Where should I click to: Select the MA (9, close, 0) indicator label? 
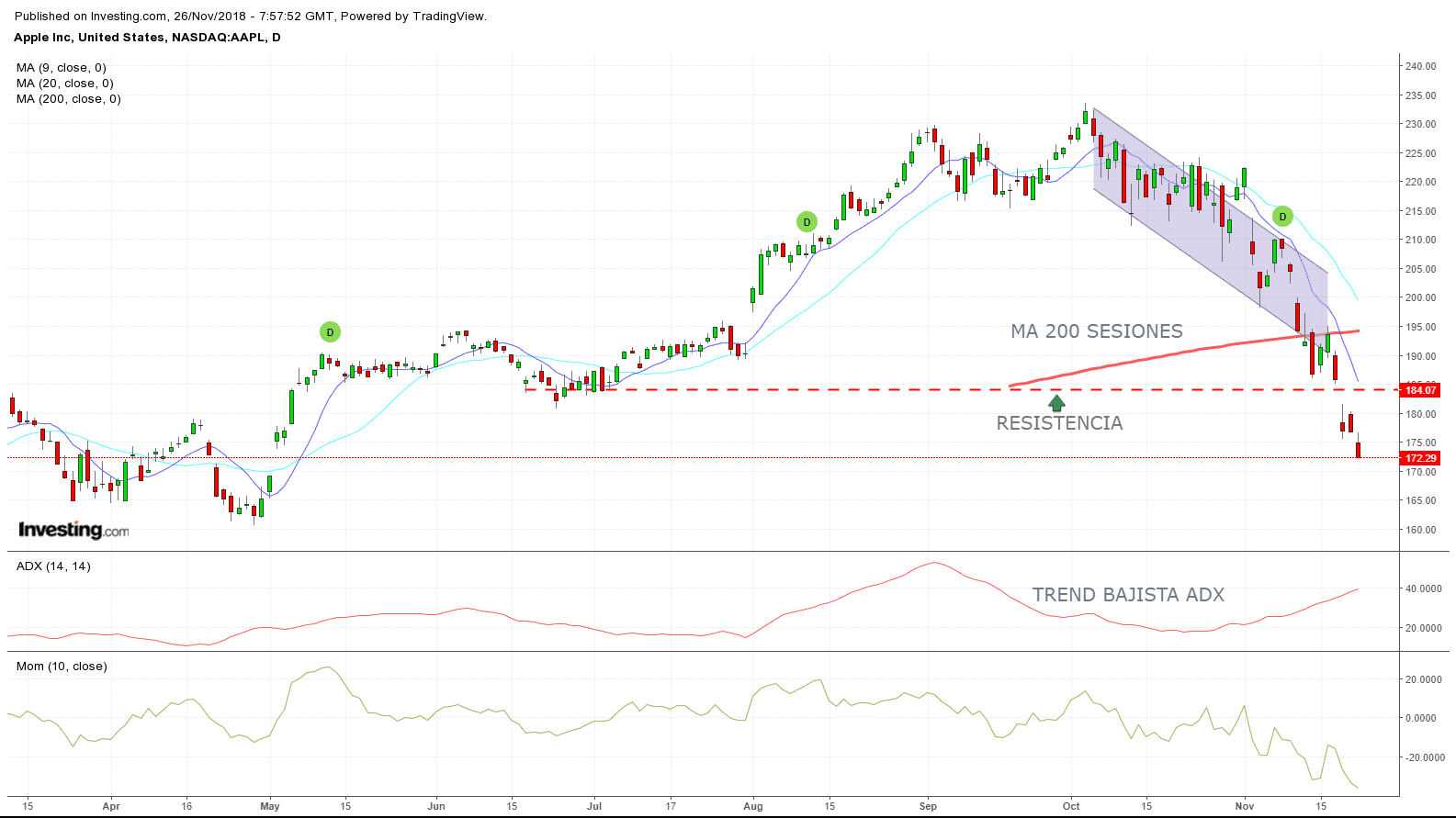coord(62,68)
